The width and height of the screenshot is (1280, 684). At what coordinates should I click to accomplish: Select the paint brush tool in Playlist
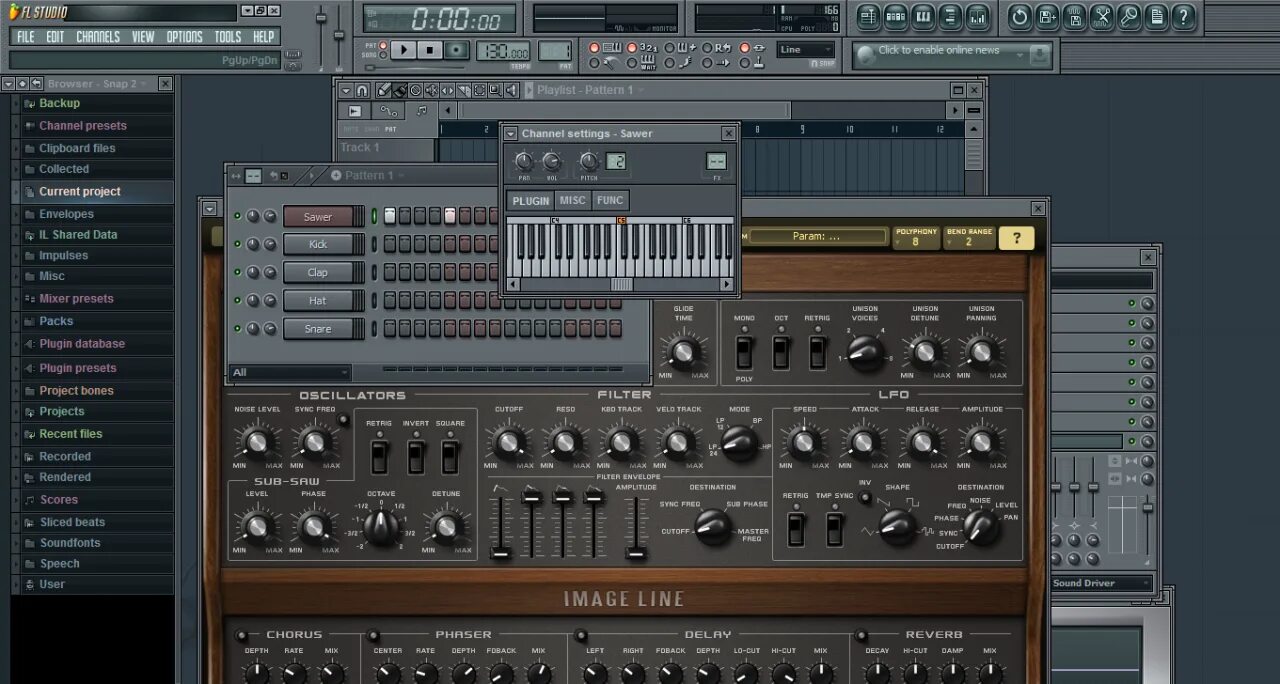coord(400,90)
